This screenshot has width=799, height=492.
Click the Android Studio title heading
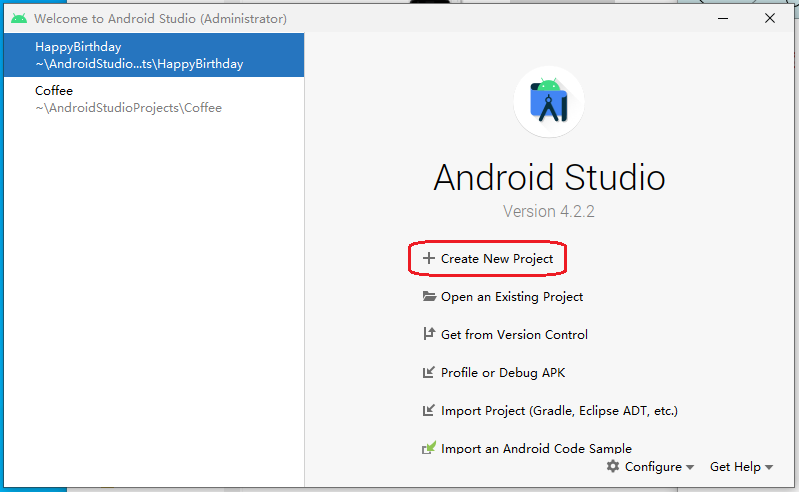[549, 177]
